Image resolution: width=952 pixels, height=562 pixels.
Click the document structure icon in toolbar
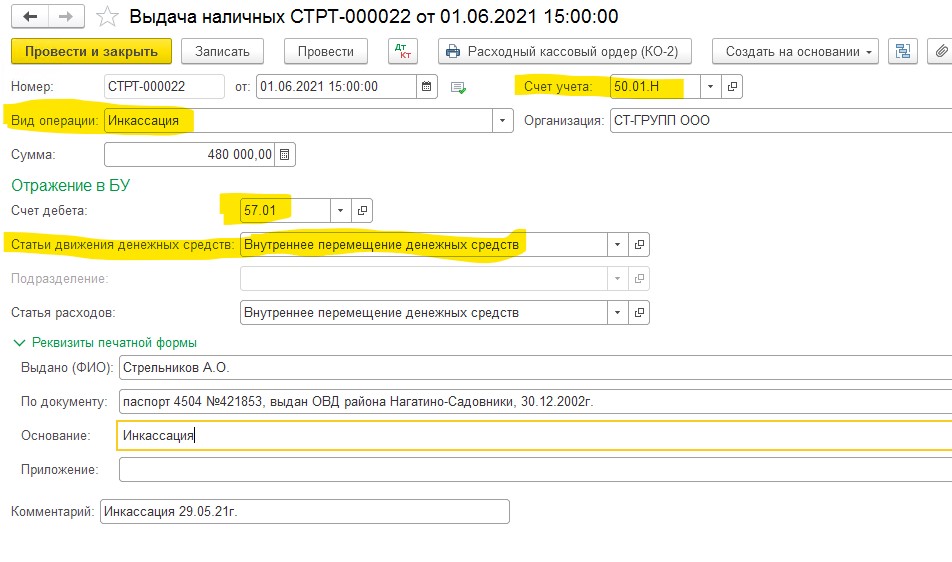(904, 51)
